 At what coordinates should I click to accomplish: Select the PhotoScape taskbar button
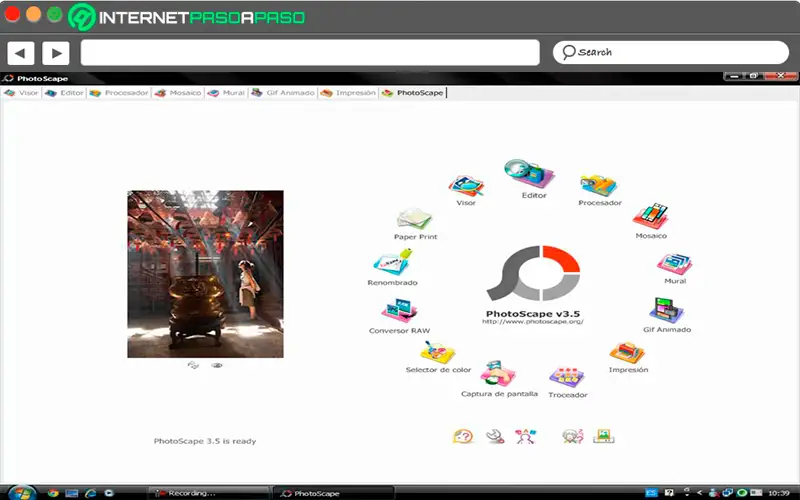(x=333, y=493)
